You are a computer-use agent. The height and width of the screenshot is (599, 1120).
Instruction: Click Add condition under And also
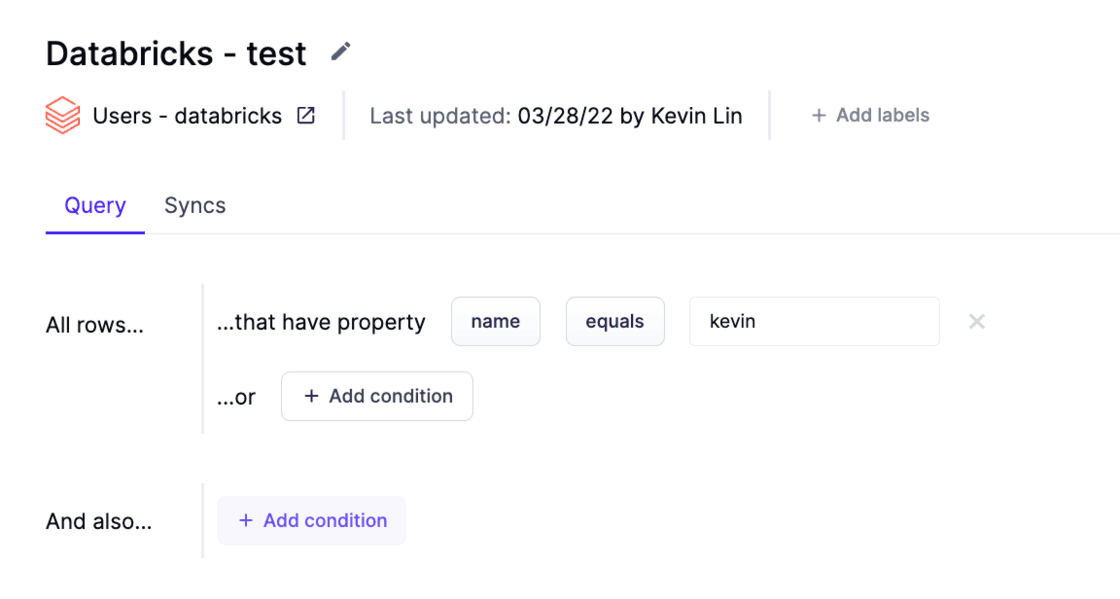click(x=312, y=521)
